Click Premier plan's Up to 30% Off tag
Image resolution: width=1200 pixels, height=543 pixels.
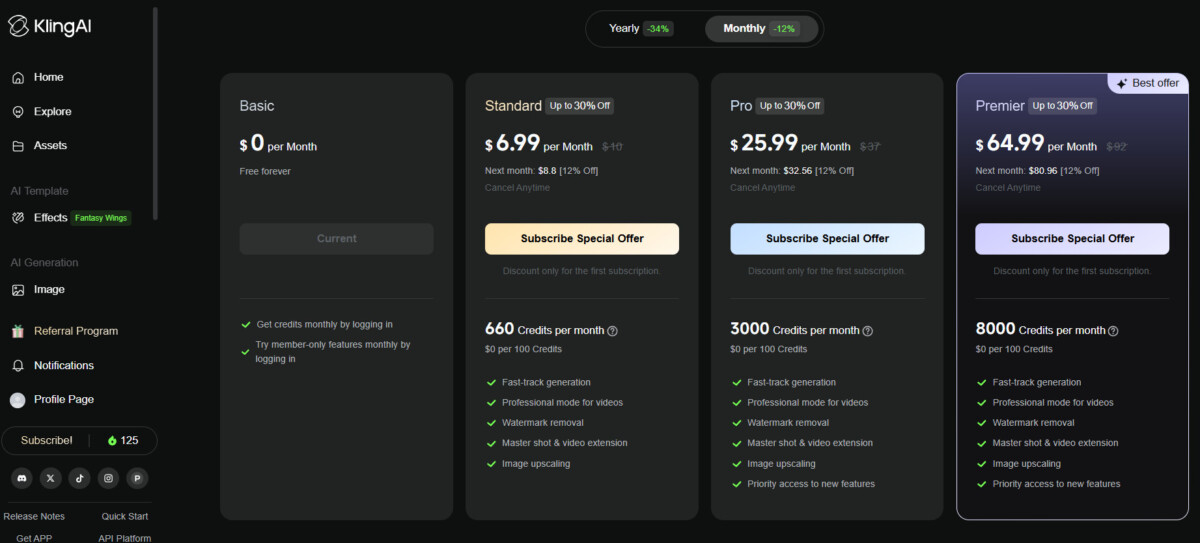click(1063, 106)
